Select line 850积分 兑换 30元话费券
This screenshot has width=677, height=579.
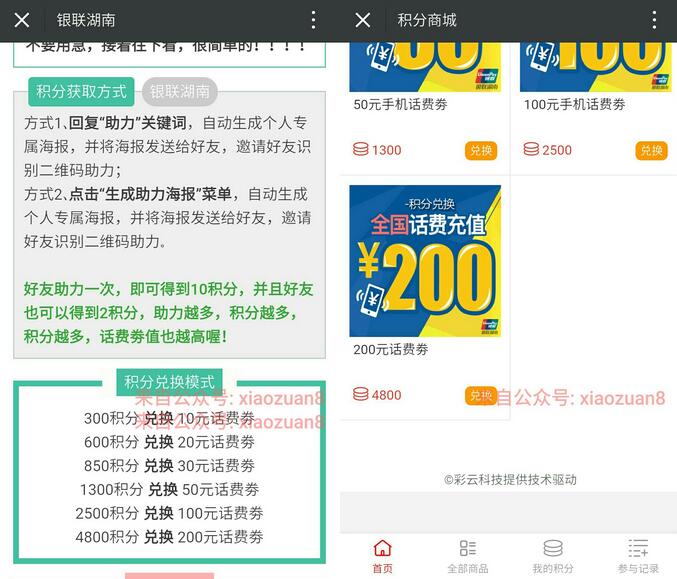coord(169,466)
